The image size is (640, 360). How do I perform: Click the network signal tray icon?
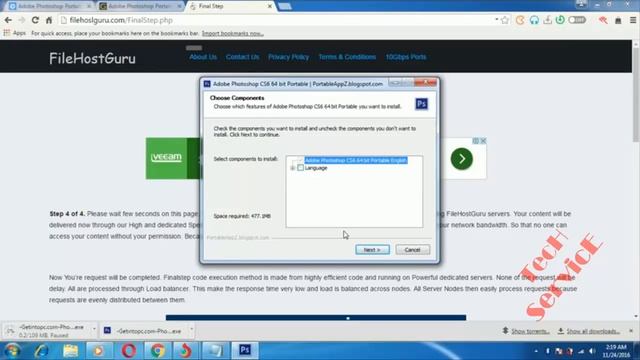coord(581,351)
